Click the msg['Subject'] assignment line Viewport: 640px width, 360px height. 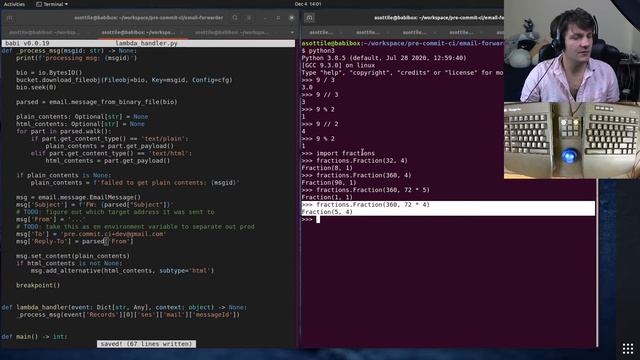point(95,205)
